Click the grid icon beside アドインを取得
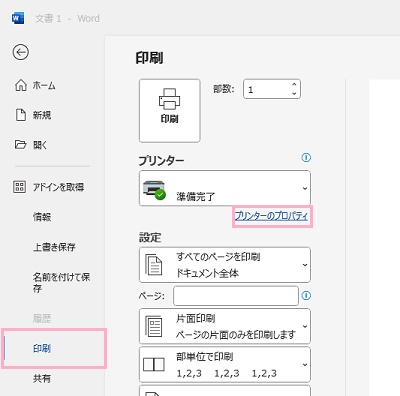 [19, 187]
